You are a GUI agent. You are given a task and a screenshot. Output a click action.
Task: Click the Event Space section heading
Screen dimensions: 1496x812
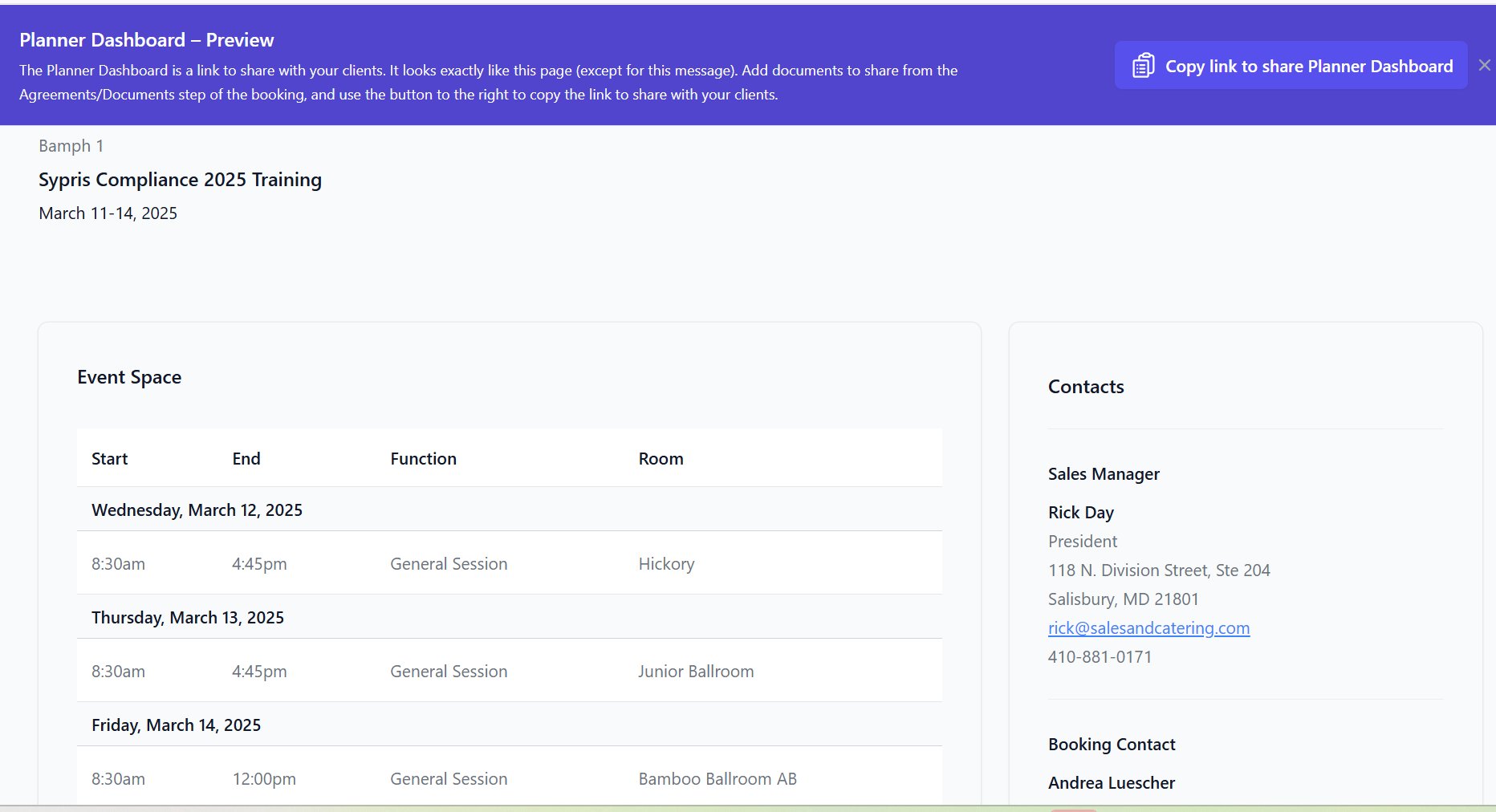[x=129, y=377]
